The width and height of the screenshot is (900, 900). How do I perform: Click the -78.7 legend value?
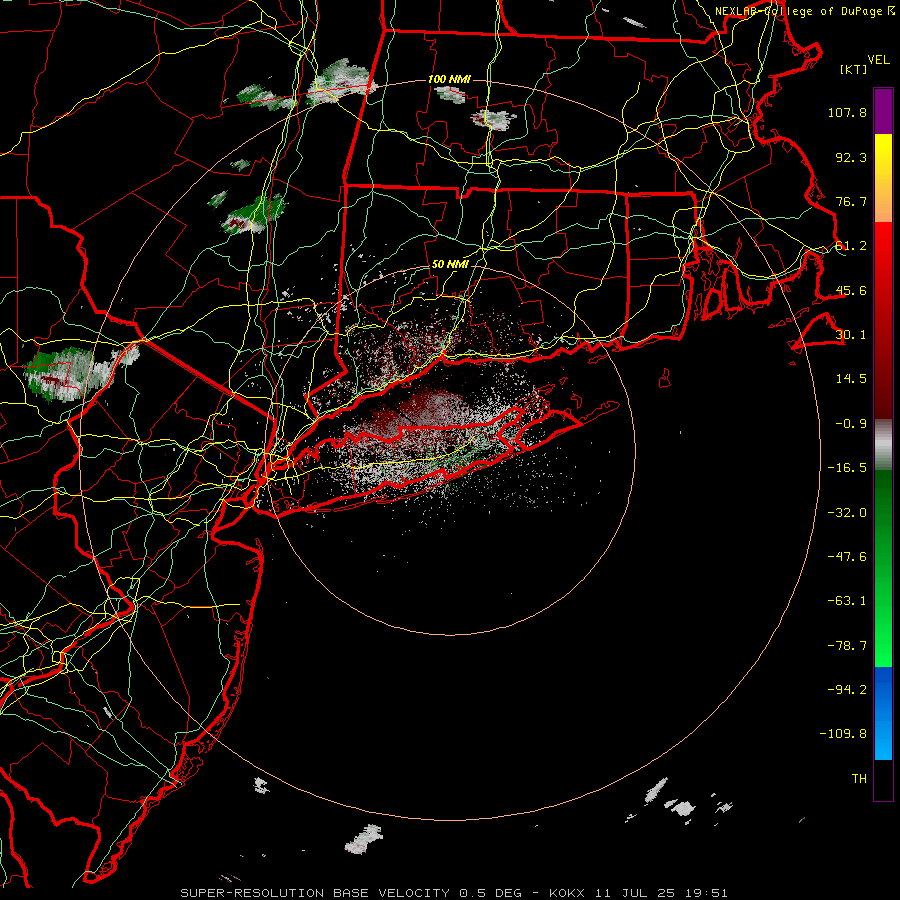(847, 646)
